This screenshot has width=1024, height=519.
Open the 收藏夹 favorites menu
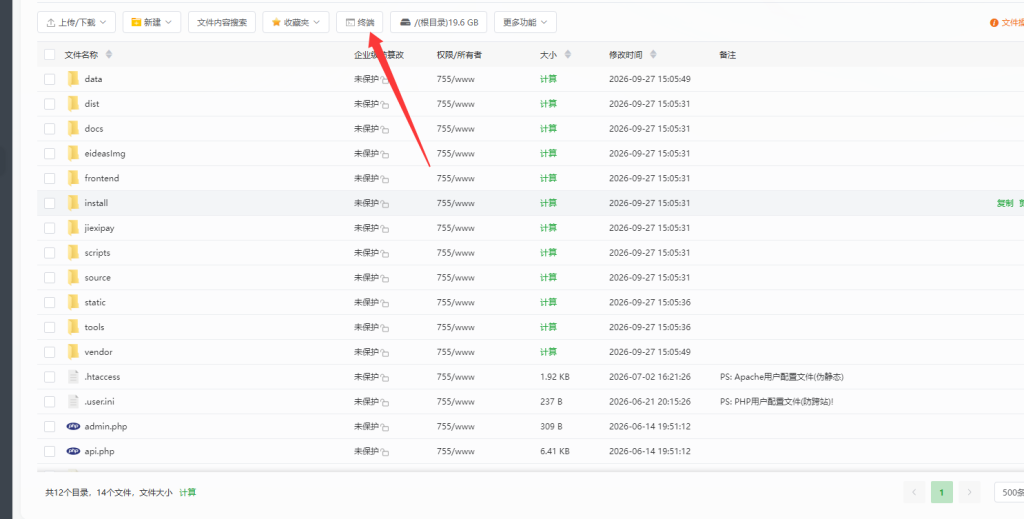click(296, 22)
